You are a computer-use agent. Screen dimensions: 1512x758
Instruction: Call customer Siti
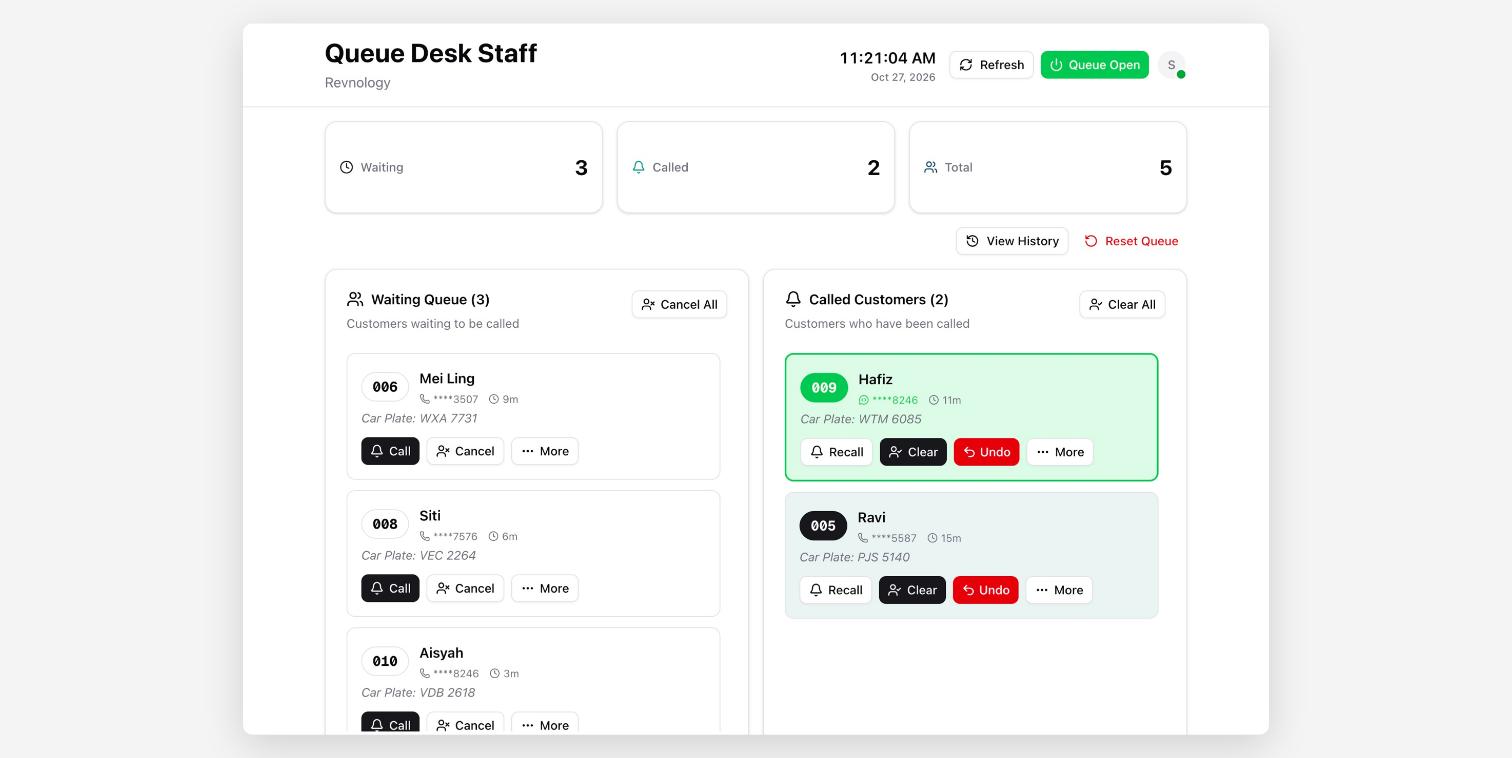coord(390,588)
